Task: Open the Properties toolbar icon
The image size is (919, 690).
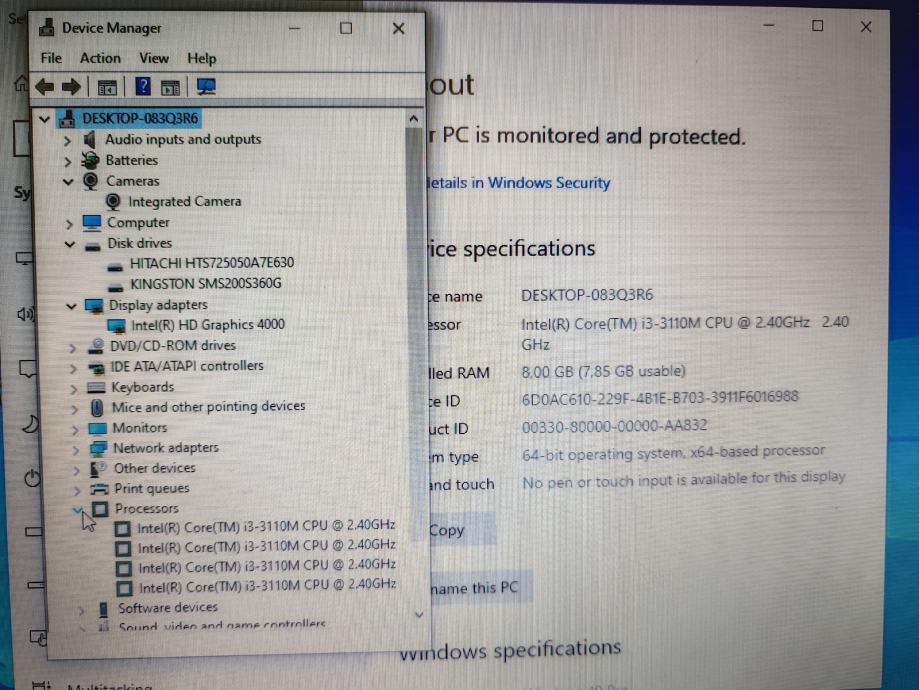Action: (x=107, y=88)
